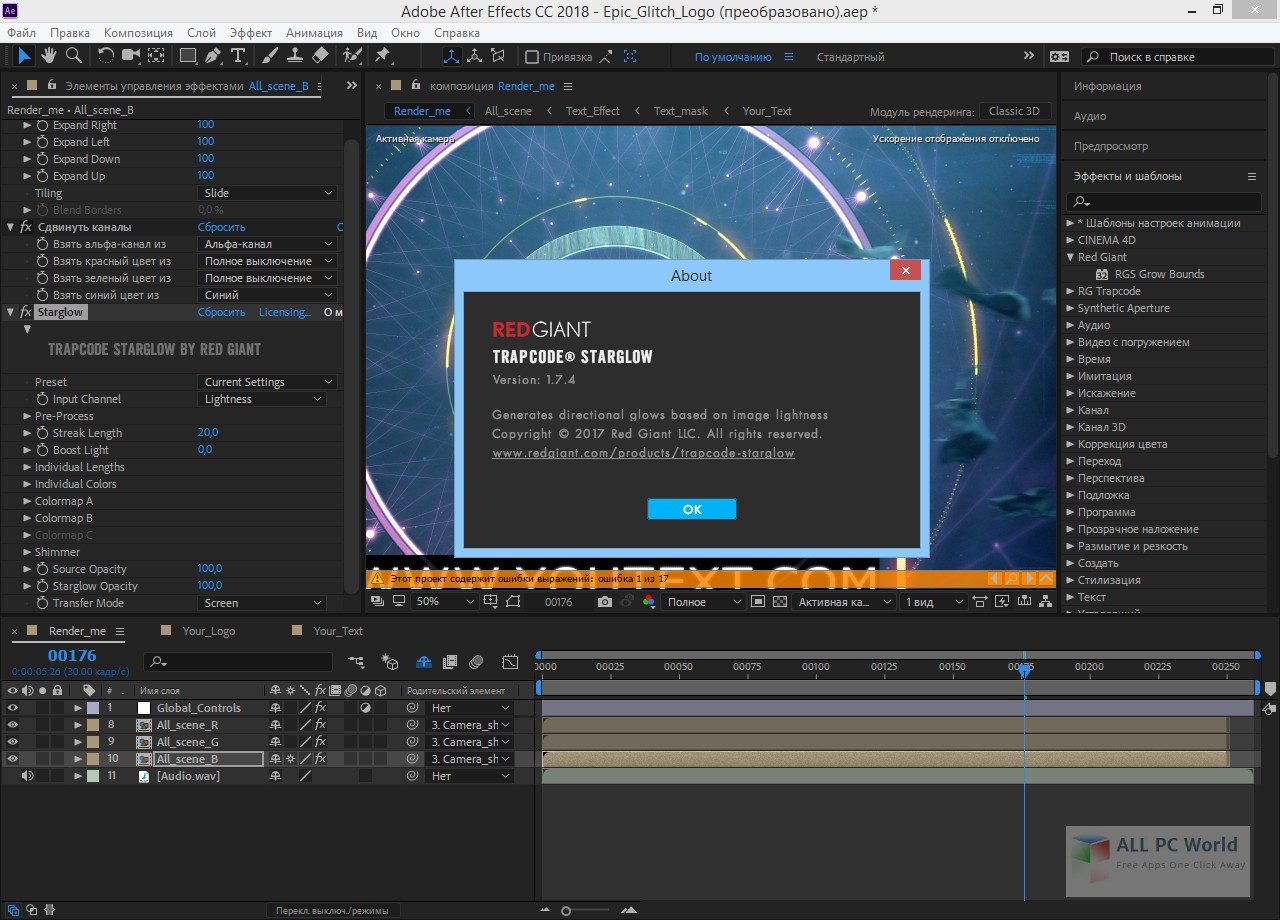Image resolution: width=1280 pixels, height=920 pixels.
Task: Switch to the Your_Logo timeline tab
Action: pos(208,631)
